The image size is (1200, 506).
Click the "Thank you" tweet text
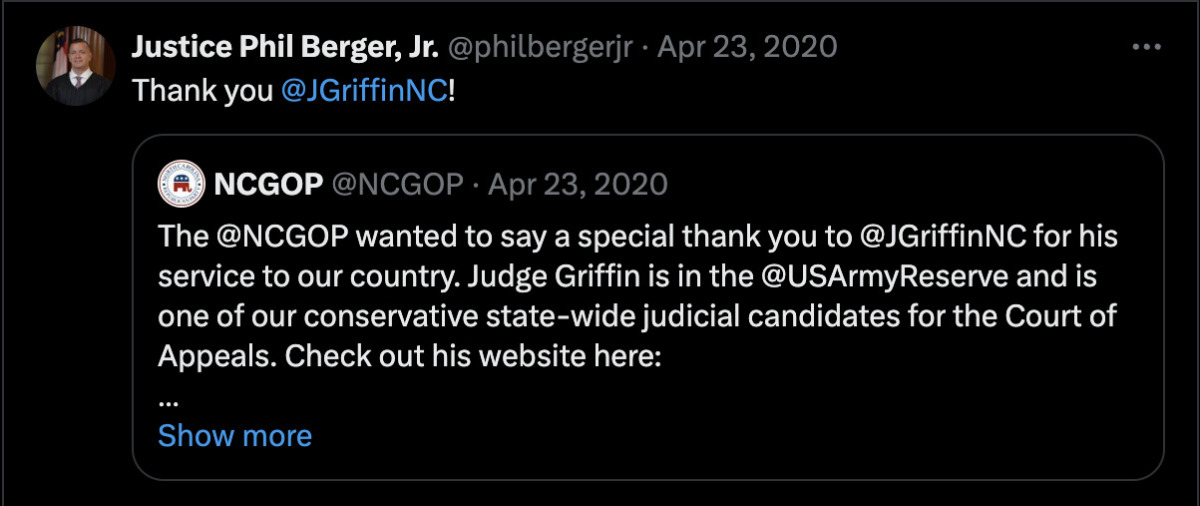coord(204,91)
